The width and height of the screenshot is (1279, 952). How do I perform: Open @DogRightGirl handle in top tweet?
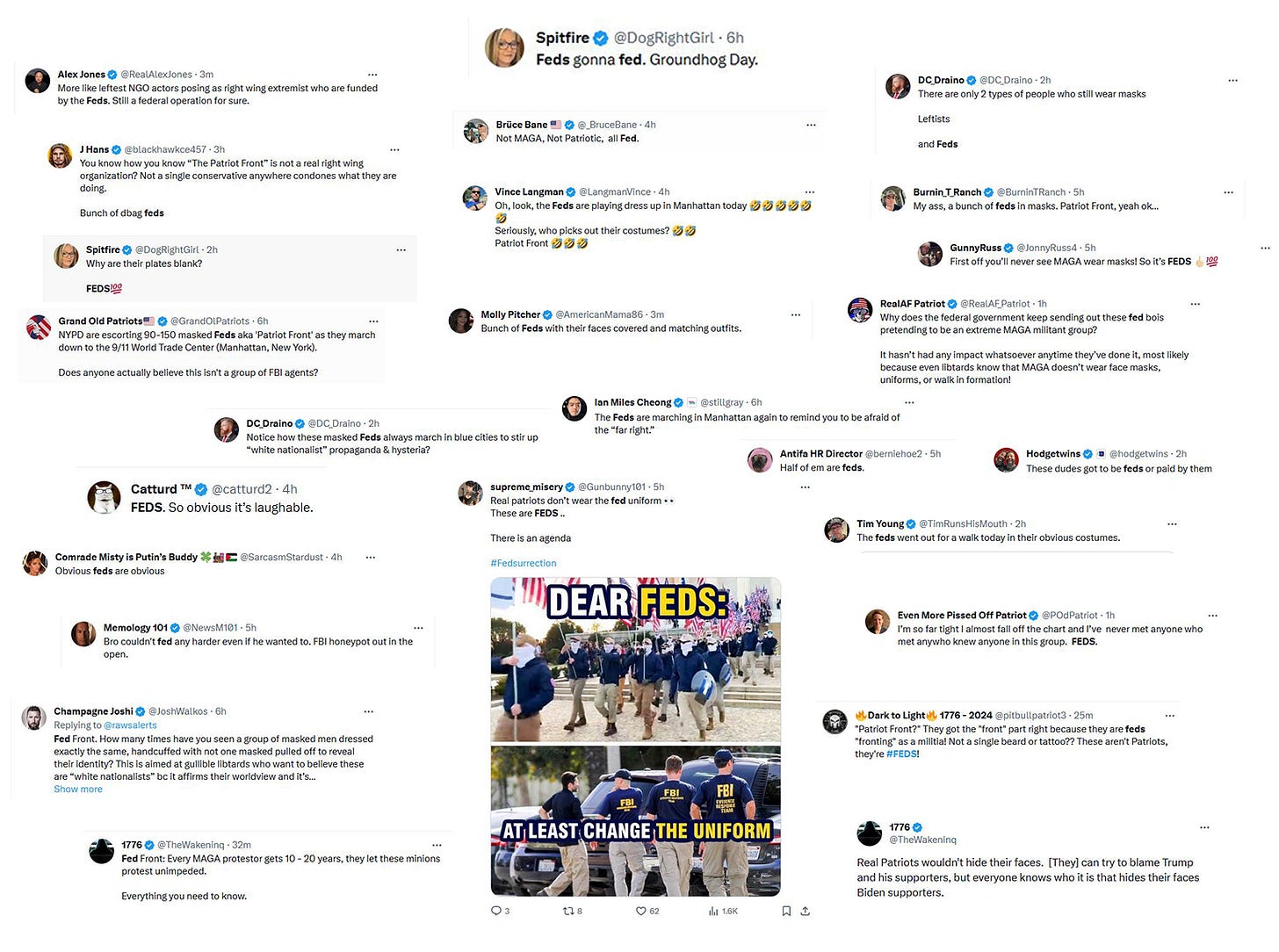tap(664, 38)
